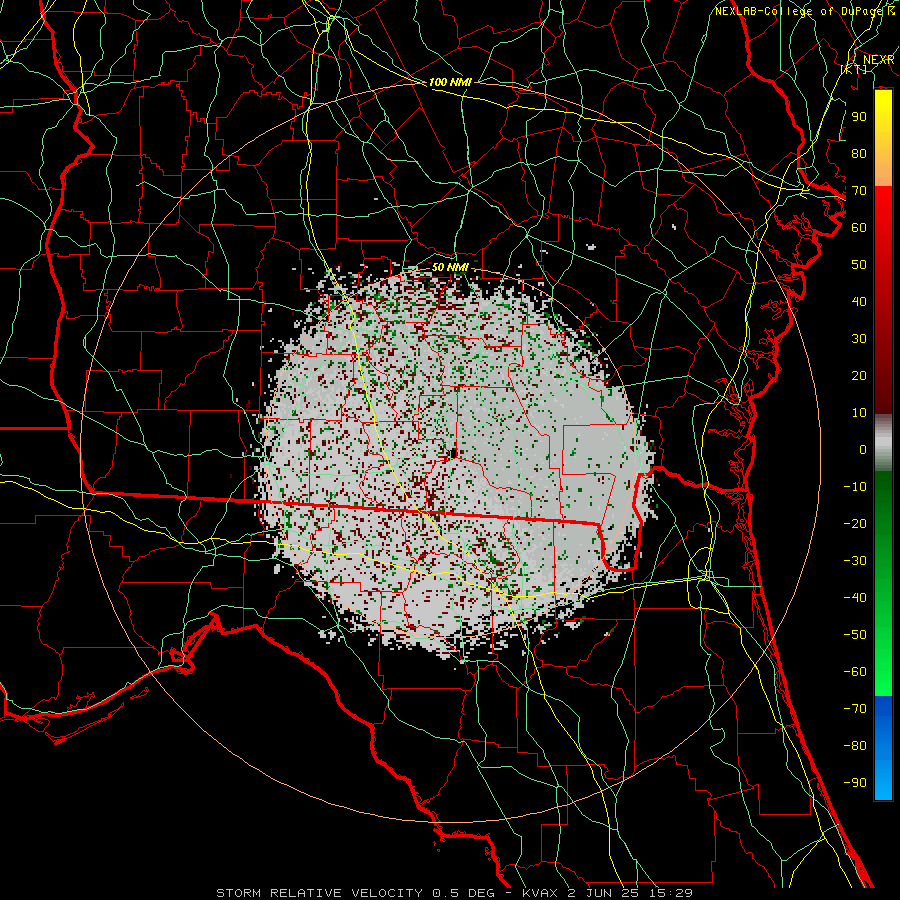Screen dimensions: 900x900
Task: Select the -50 value on velocity scale
Action: pos(855,635)
